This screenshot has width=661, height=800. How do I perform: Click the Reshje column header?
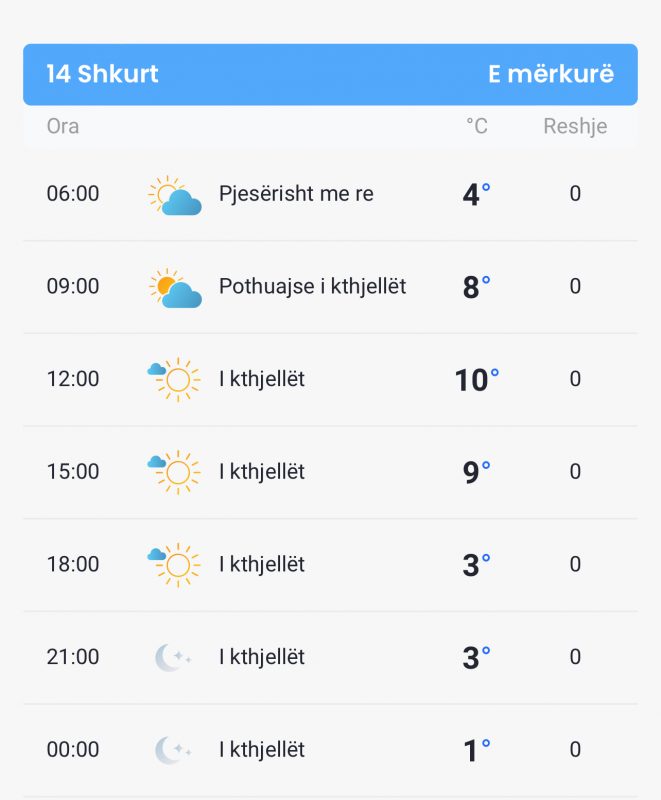click(575, 127)
